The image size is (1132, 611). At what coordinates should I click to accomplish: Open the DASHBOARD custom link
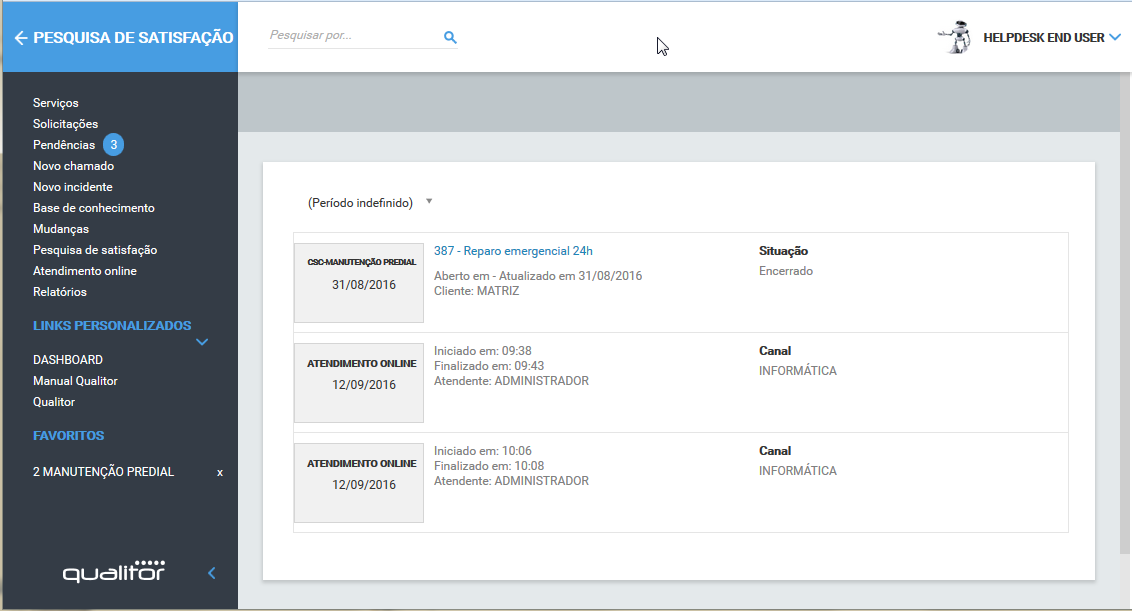pyautogui.click(x=67, y=360)
